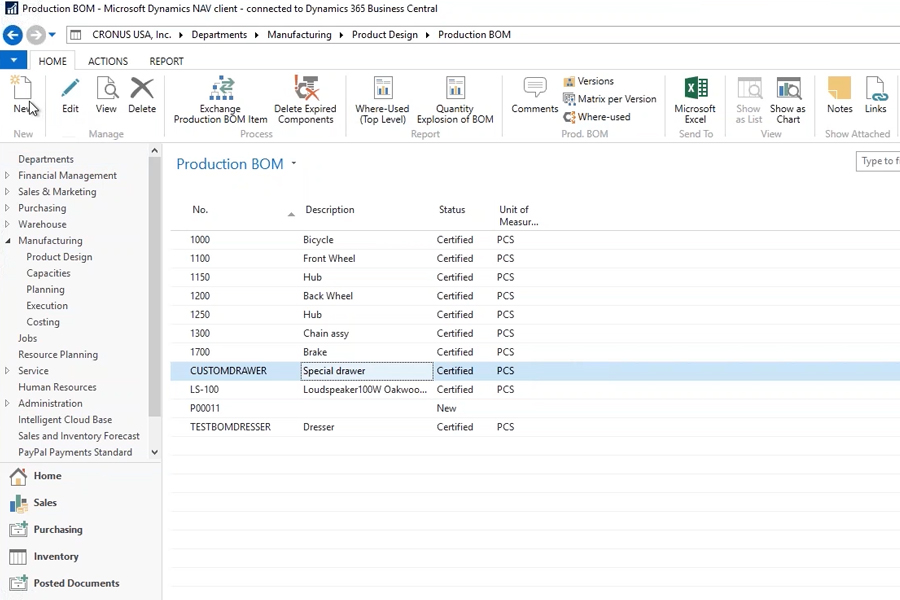Select the TESTBOMDRESSER BOM number
The height and width of the screenshot is (600, 900).
(x=230, y=427)
